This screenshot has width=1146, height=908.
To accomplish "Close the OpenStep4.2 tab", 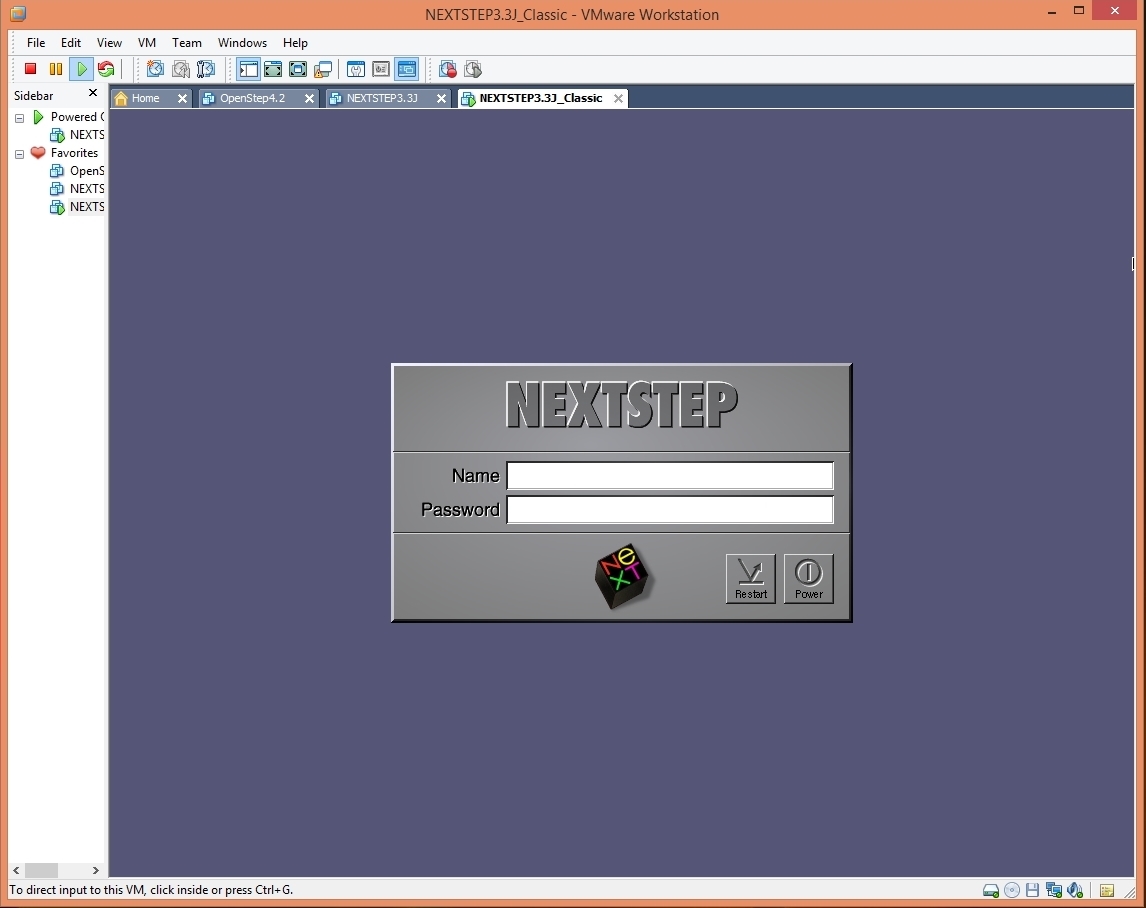I will click(309, 98).
